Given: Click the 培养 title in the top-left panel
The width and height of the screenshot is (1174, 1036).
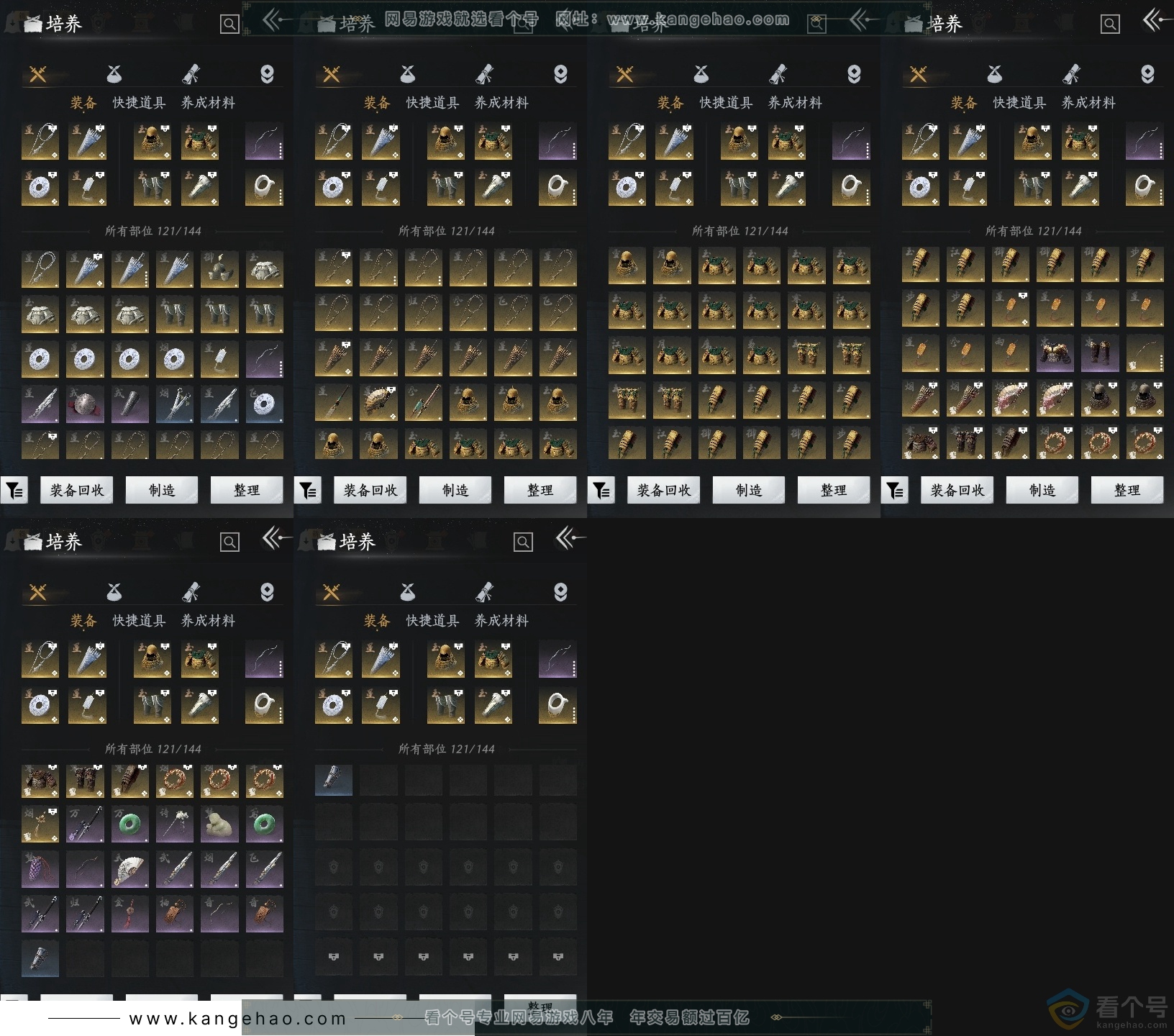Looking at the screenshot, I should click(64, 24).
